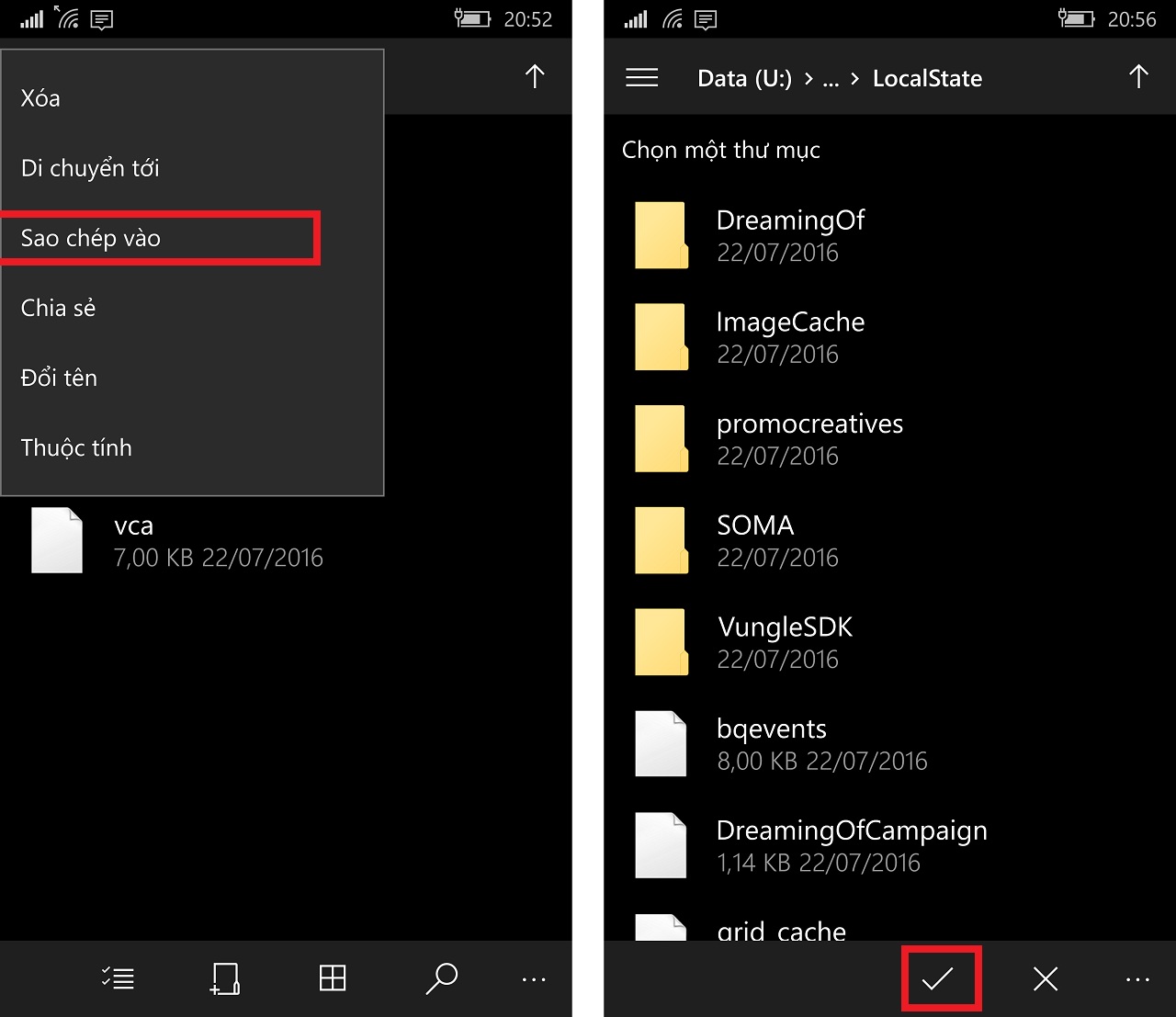The height and width of the screenshot is (1017, 1176).
Task: Confirm folder selection with the checkmark
Action: pyautogui.click(x=938, y=979)
